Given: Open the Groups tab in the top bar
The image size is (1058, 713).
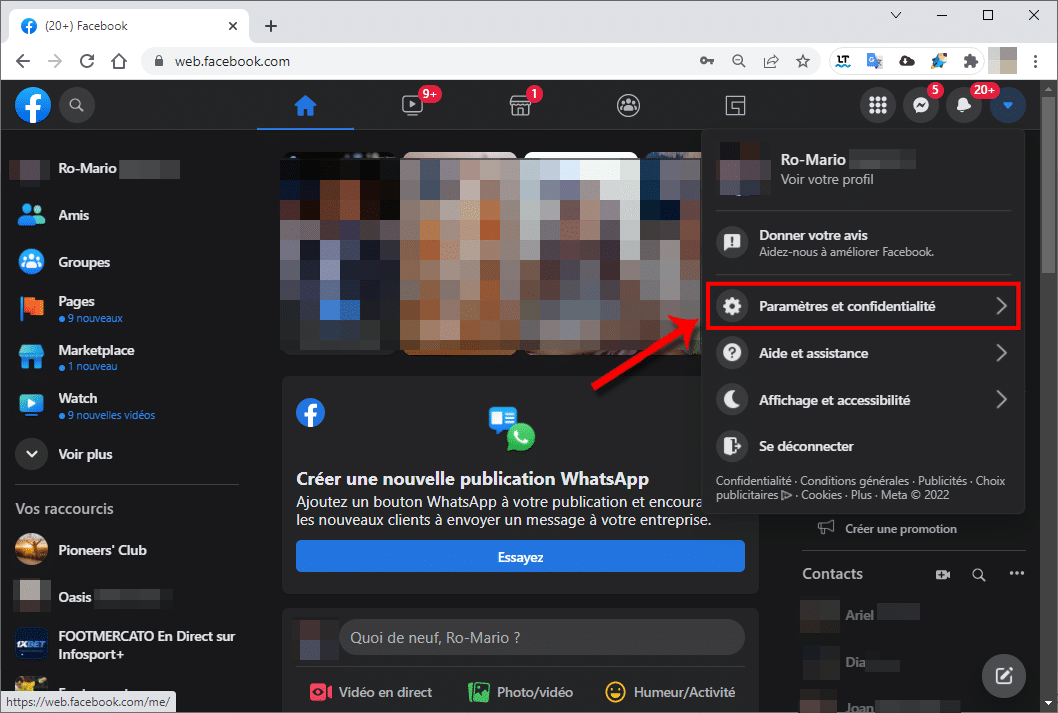Looking at the screenshot, I should click(628, 105).
